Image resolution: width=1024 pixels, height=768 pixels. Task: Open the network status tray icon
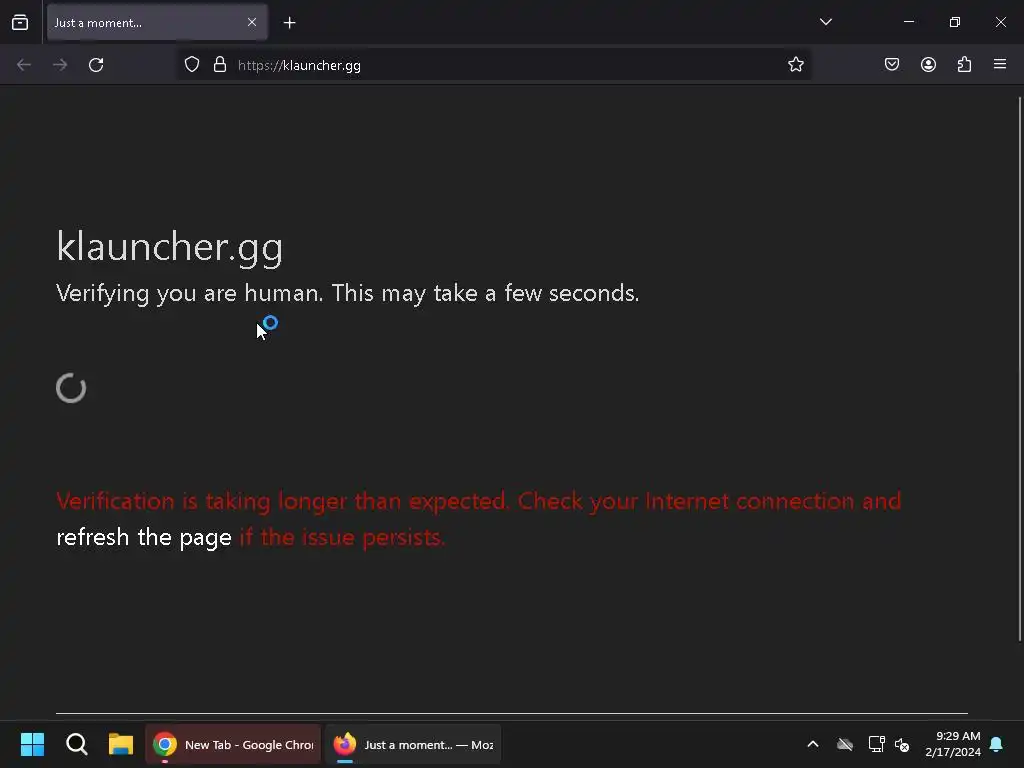[876, 744]
